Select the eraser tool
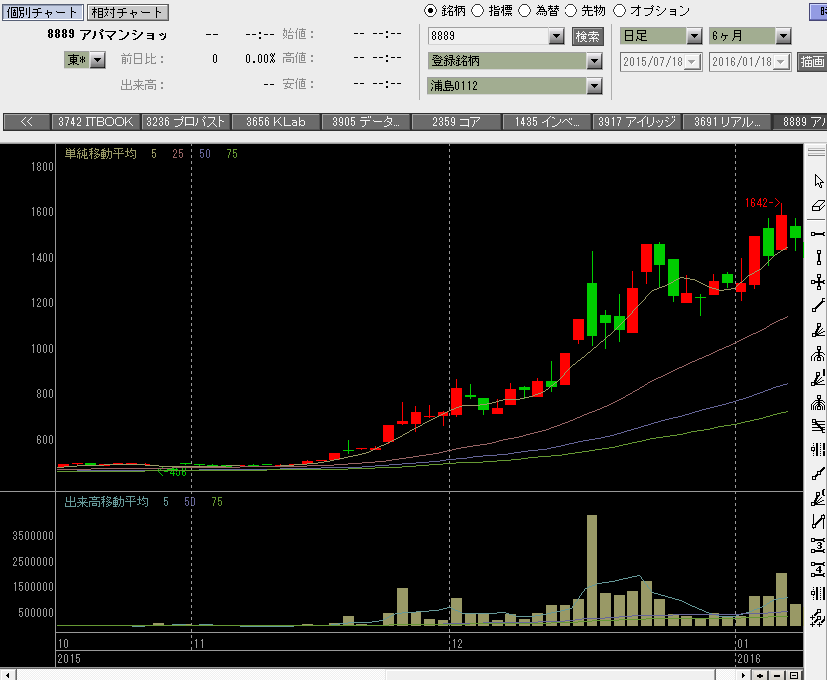 tap(818, 206)
